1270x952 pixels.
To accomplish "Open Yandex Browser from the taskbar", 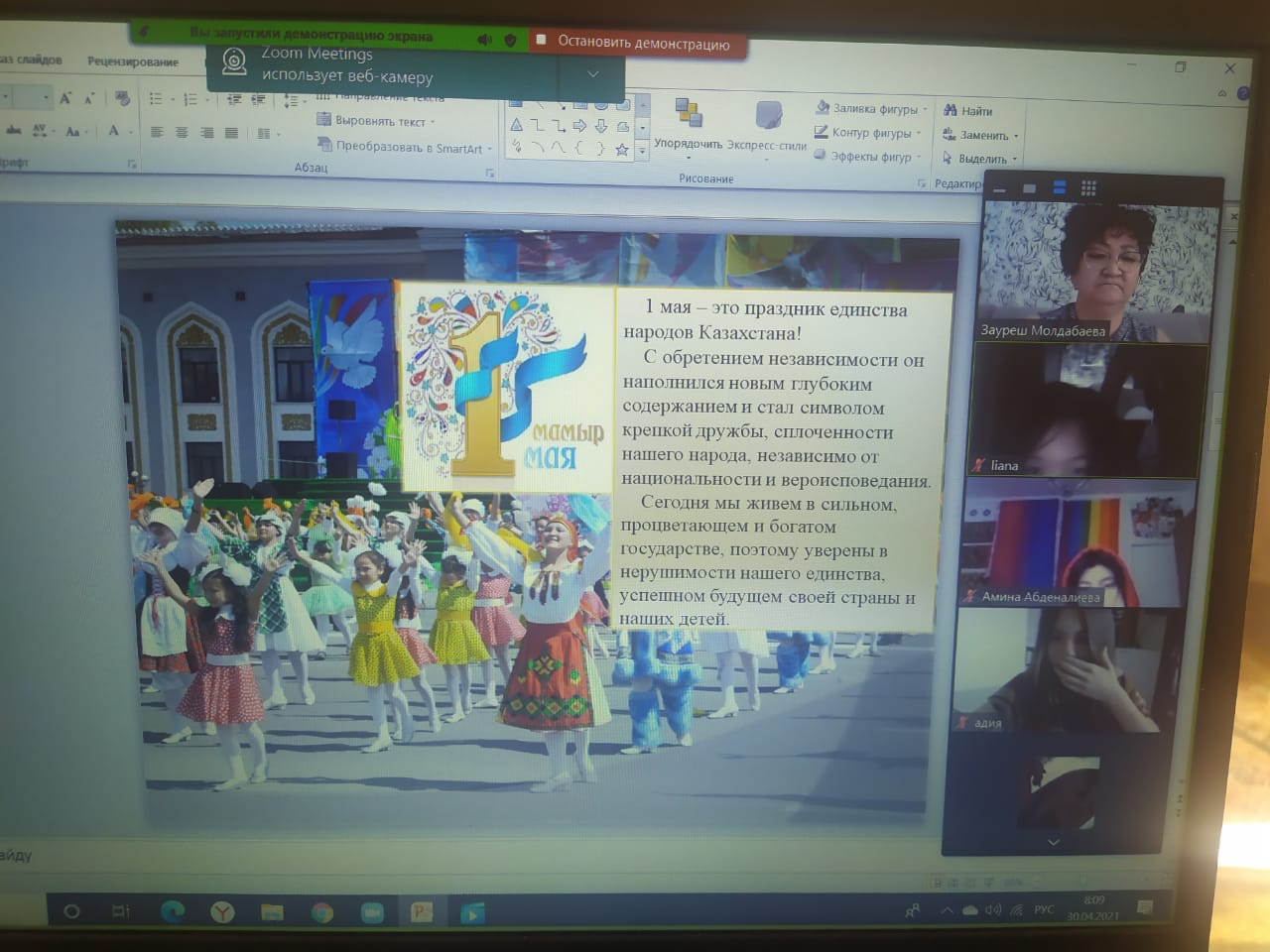I will 222,911.
